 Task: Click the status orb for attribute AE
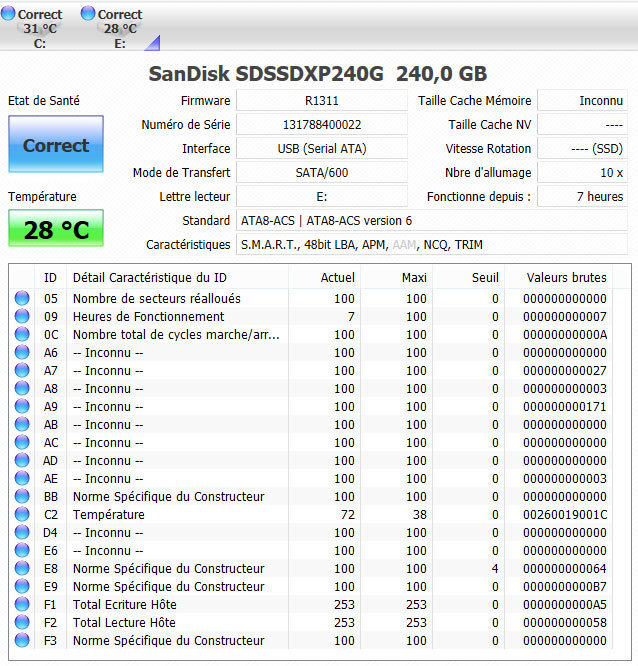[x=22, y=478]
